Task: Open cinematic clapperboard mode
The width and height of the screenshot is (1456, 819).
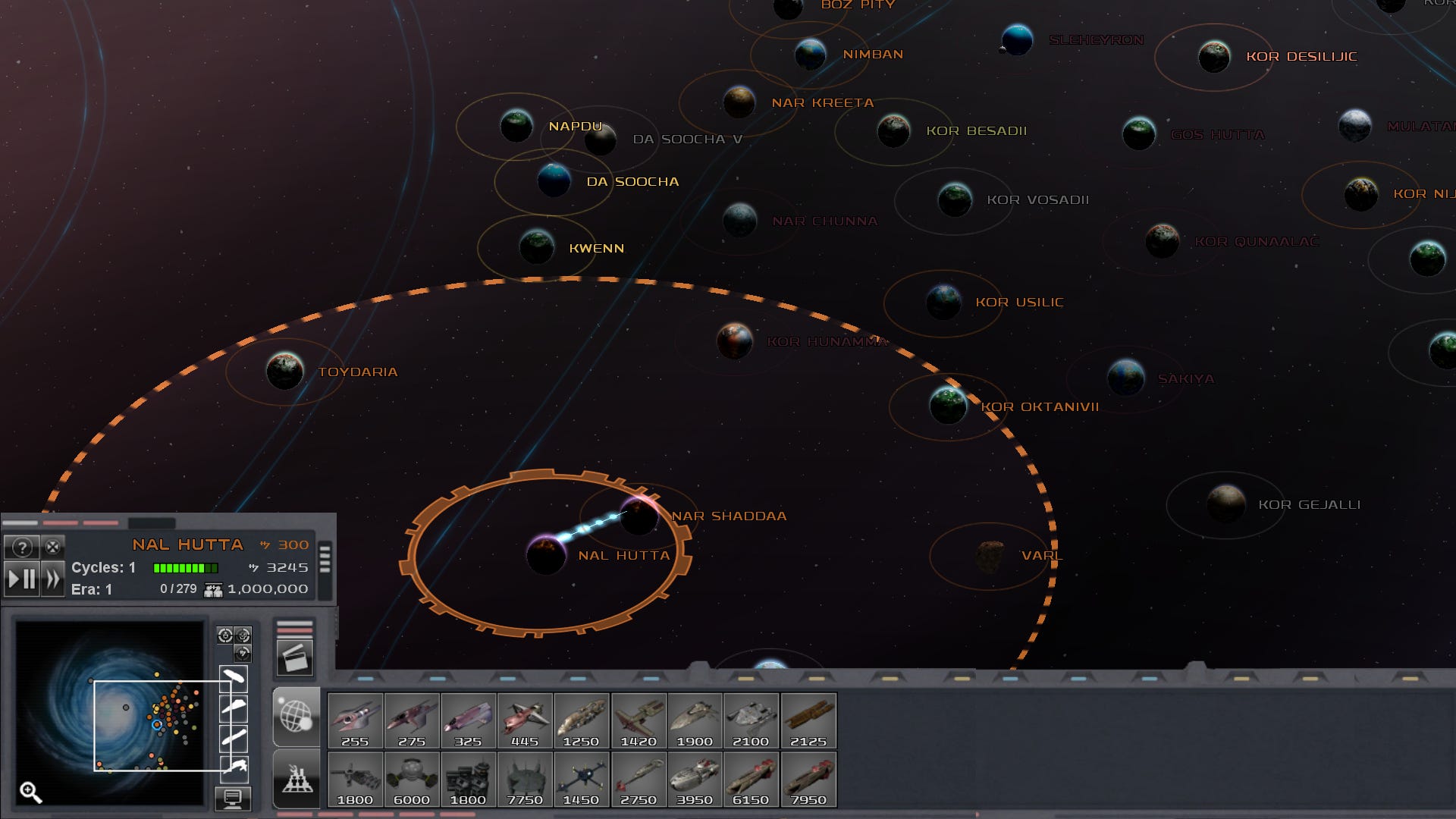Action: [x=294, y=658]
